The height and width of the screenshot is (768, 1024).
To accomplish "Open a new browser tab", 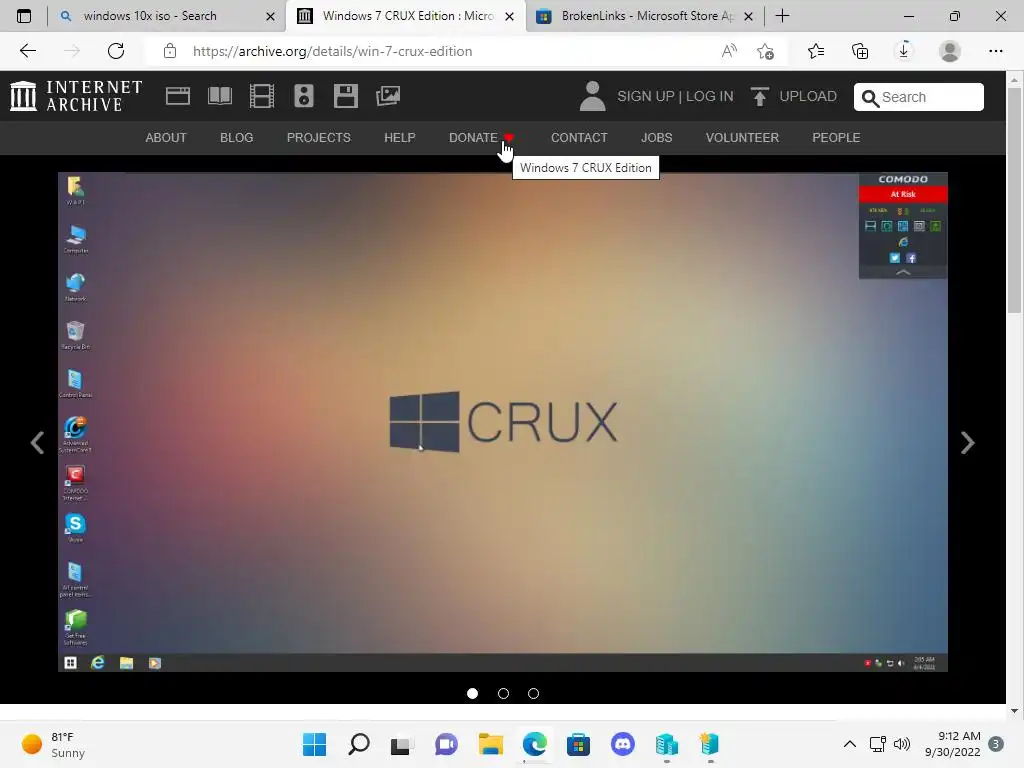I will (782, 16).
